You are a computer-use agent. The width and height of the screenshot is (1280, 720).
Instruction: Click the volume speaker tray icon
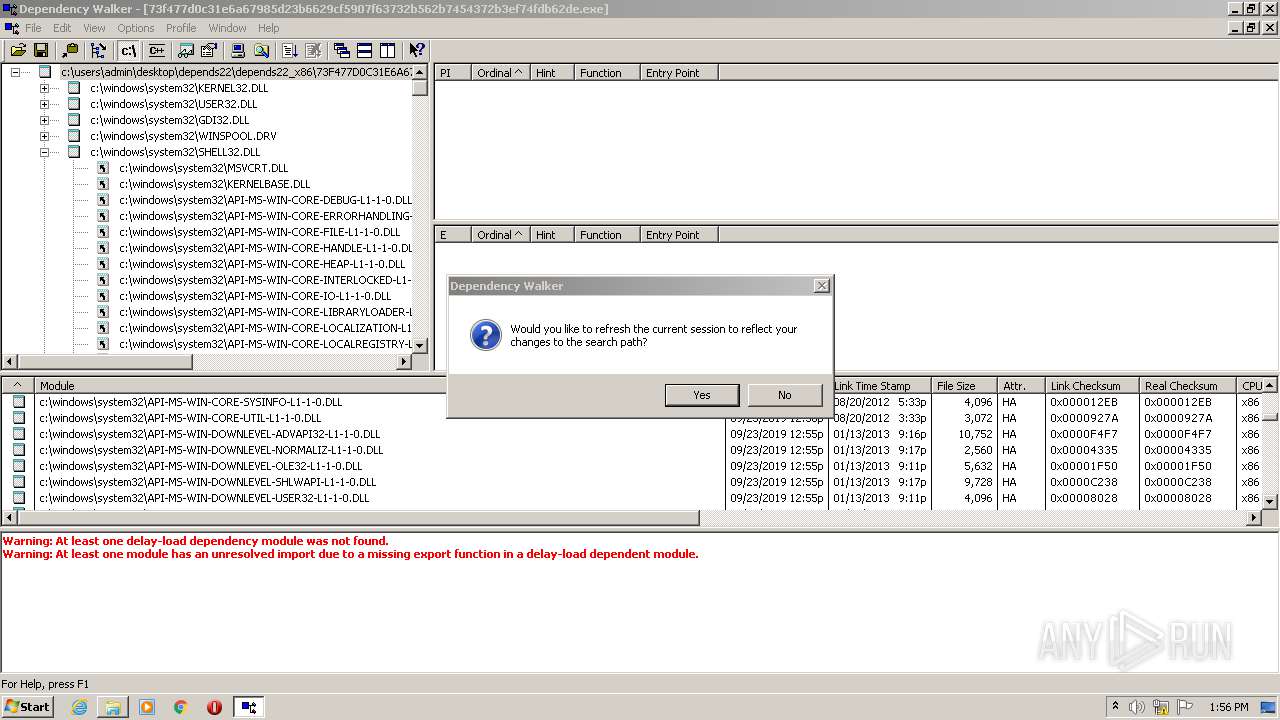(x=1137, y=707)
